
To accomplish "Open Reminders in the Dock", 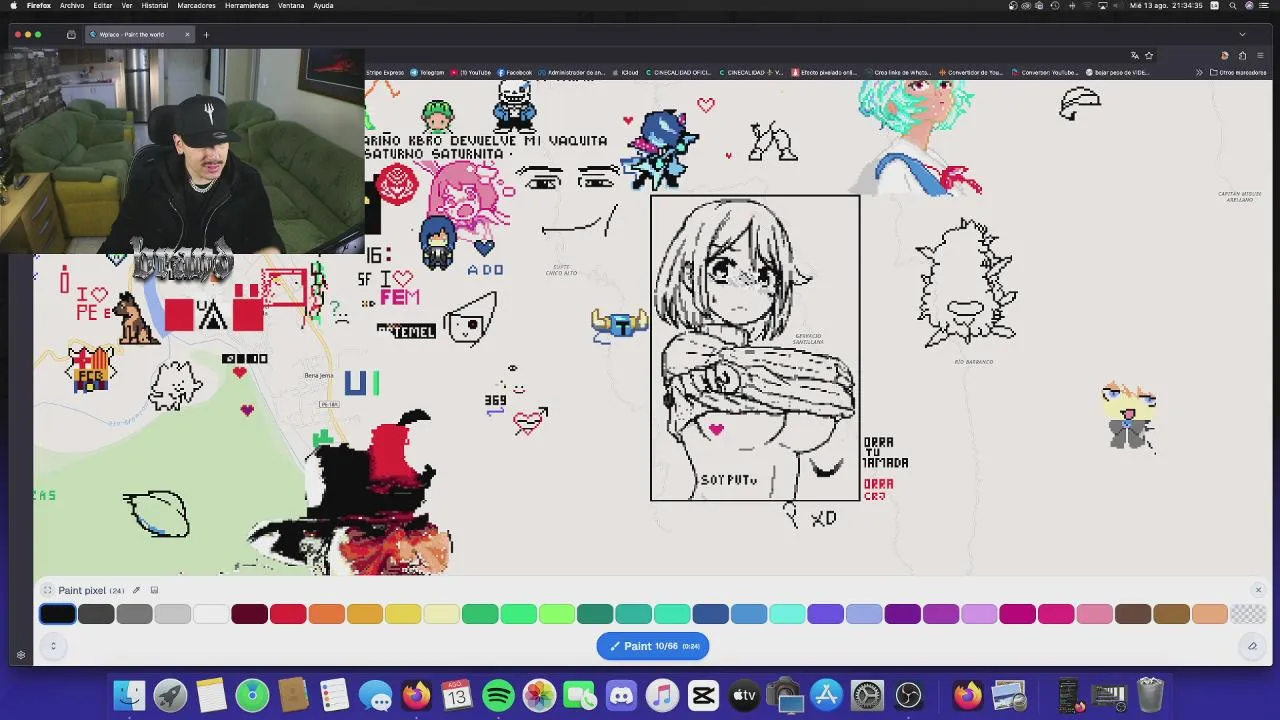I will (334, 695).
